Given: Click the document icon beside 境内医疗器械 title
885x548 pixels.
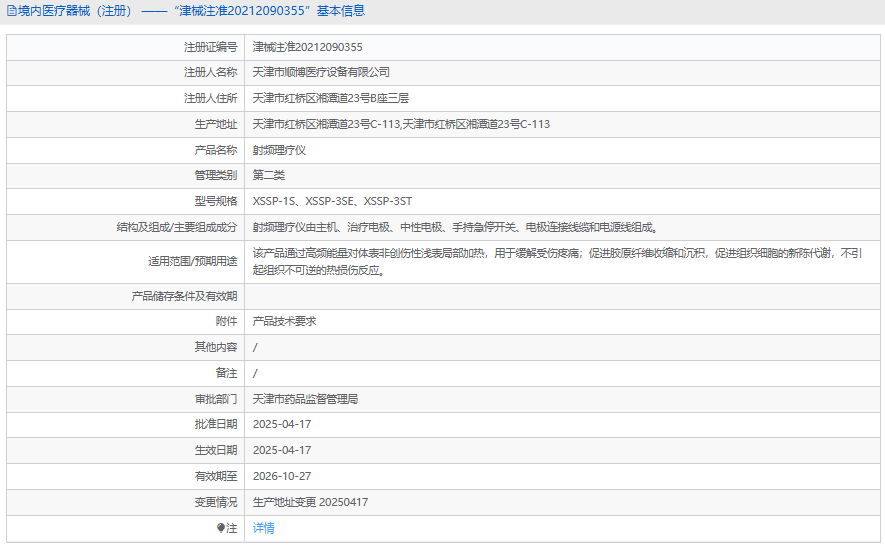Looking at the screenshot, I should 11,11.
